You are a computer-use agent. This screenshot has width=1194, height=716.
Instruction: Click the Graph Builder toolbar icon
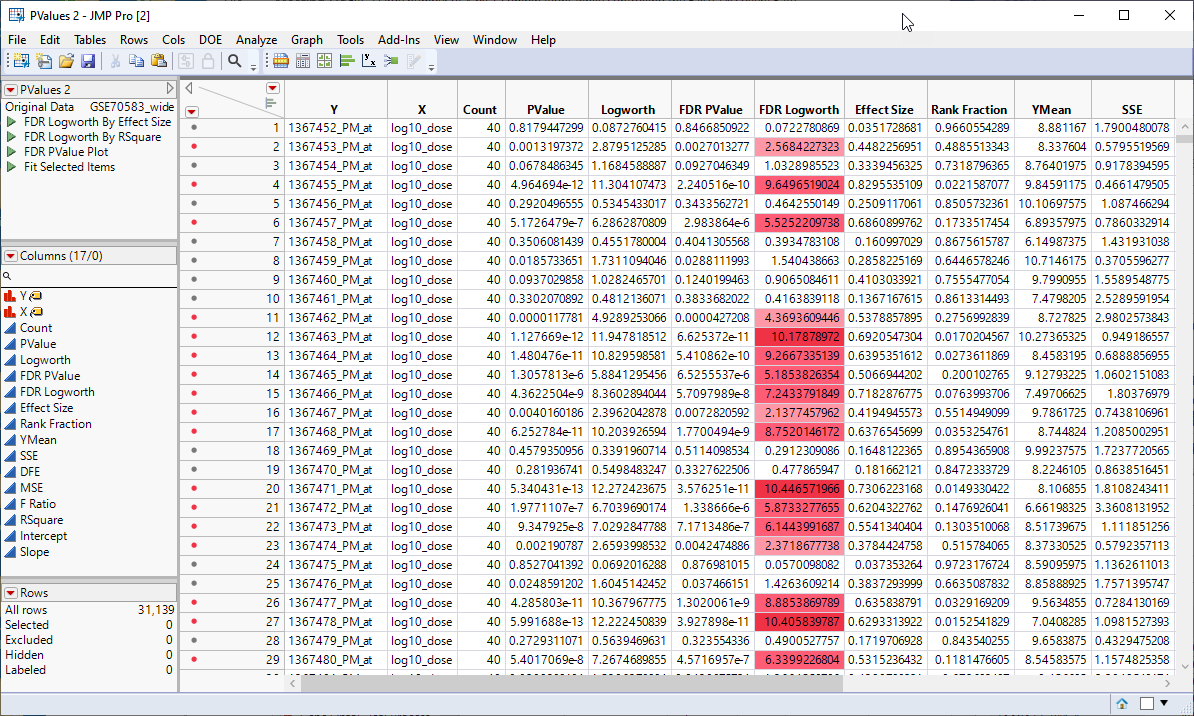coord(281,61)
